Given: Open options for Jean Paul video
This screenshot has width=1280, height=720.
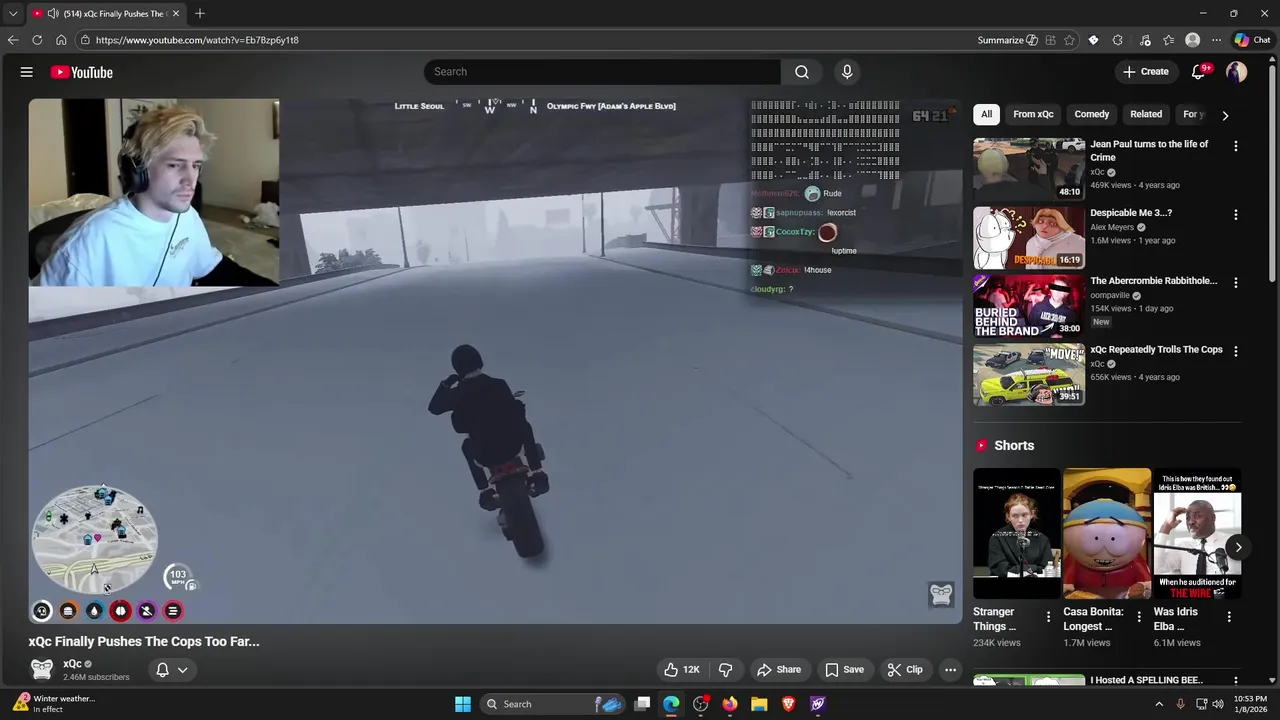Looking at the screenshot, I should click(x=1236, y=146).
